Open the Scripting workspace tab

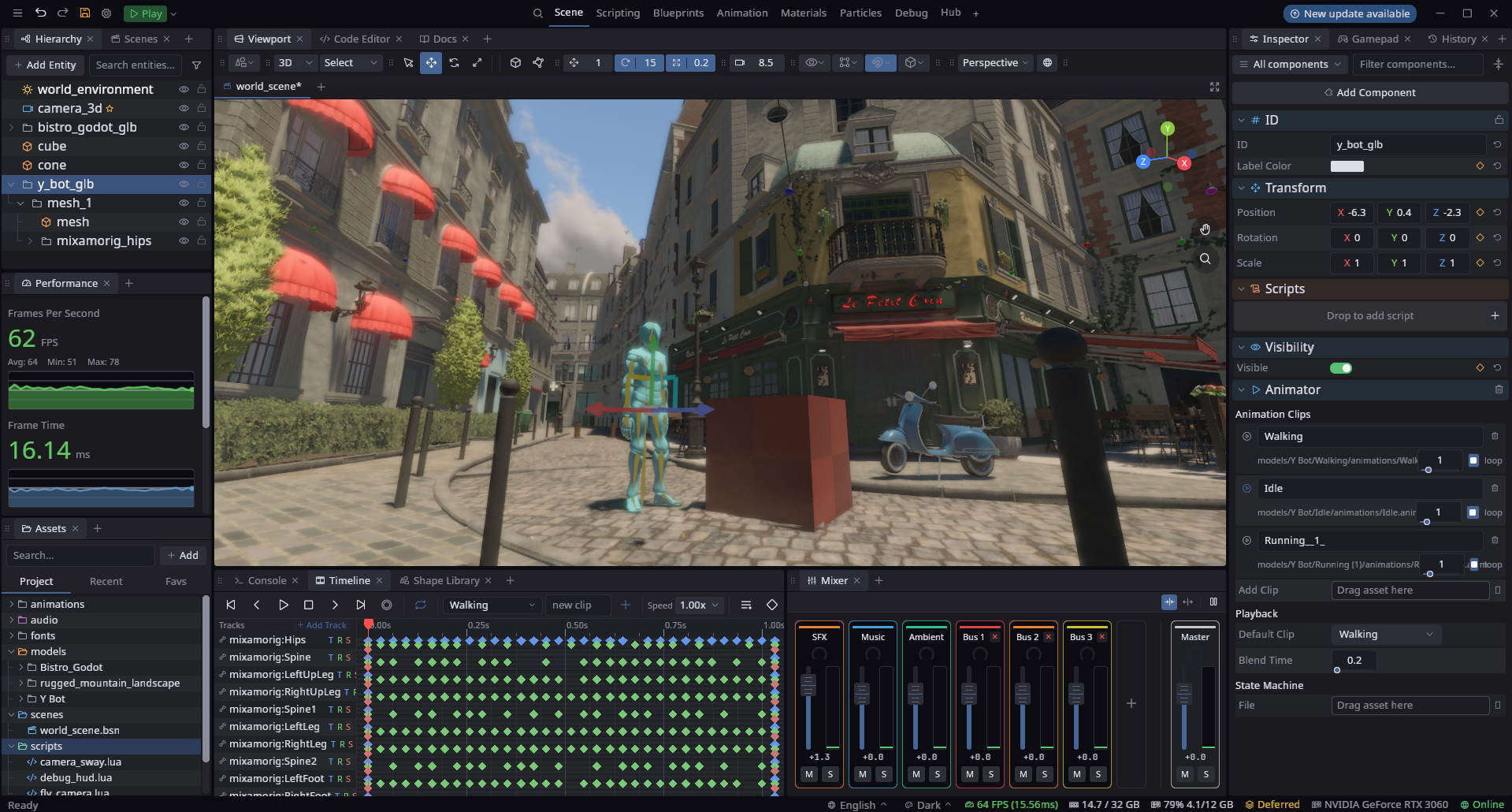pos(618,13)
